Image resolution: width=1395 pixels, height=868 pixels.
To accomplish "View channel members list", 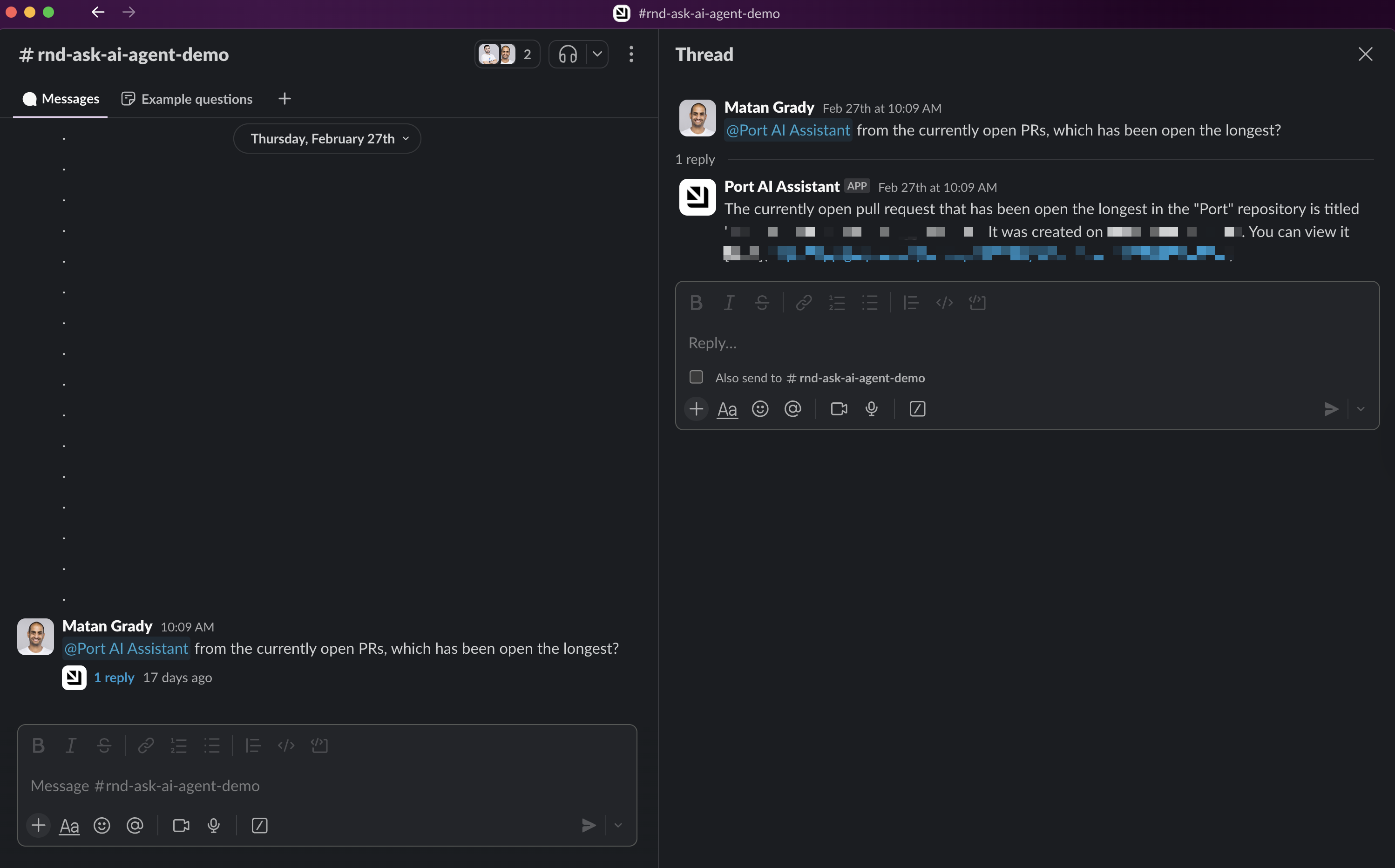I will coord(507,54).
